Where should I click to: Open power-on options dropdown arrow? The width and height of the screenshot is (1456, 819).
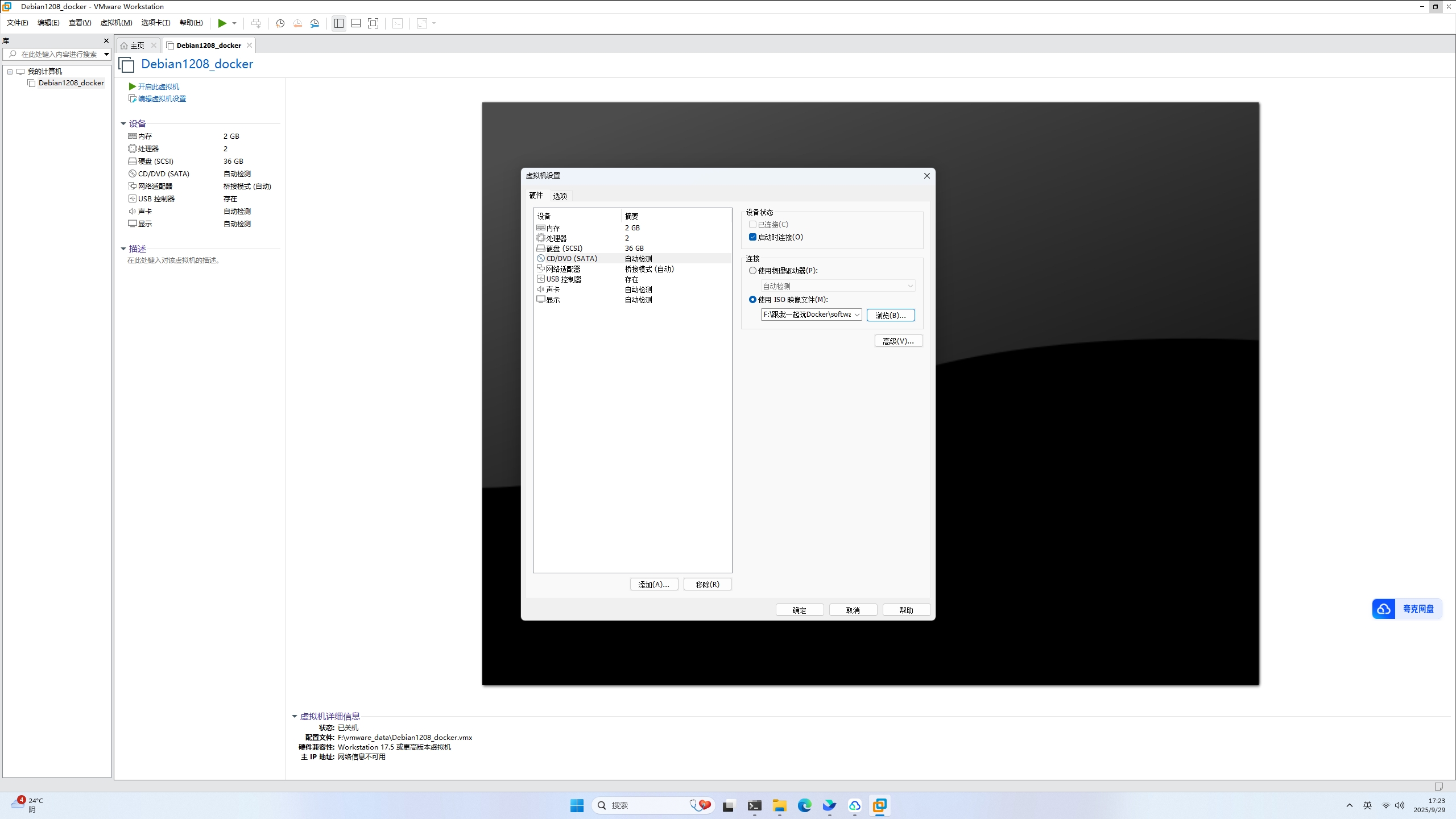pyautogui.click(x=234, y=23)
